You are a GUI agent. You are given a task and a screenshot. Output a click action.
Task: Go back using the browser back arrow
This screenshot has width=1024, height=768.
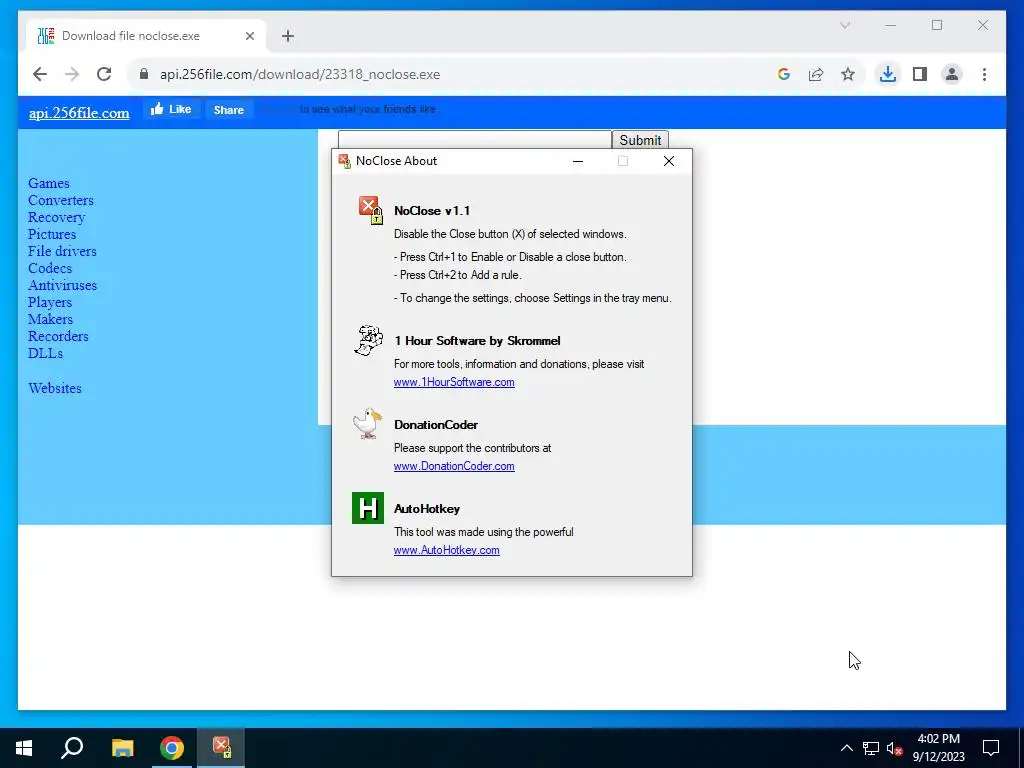click(40, 74)
